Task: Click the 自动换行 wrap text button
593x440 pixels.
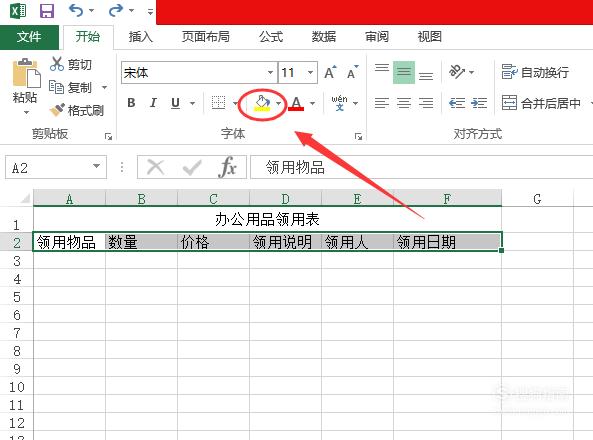Action: 535,72
